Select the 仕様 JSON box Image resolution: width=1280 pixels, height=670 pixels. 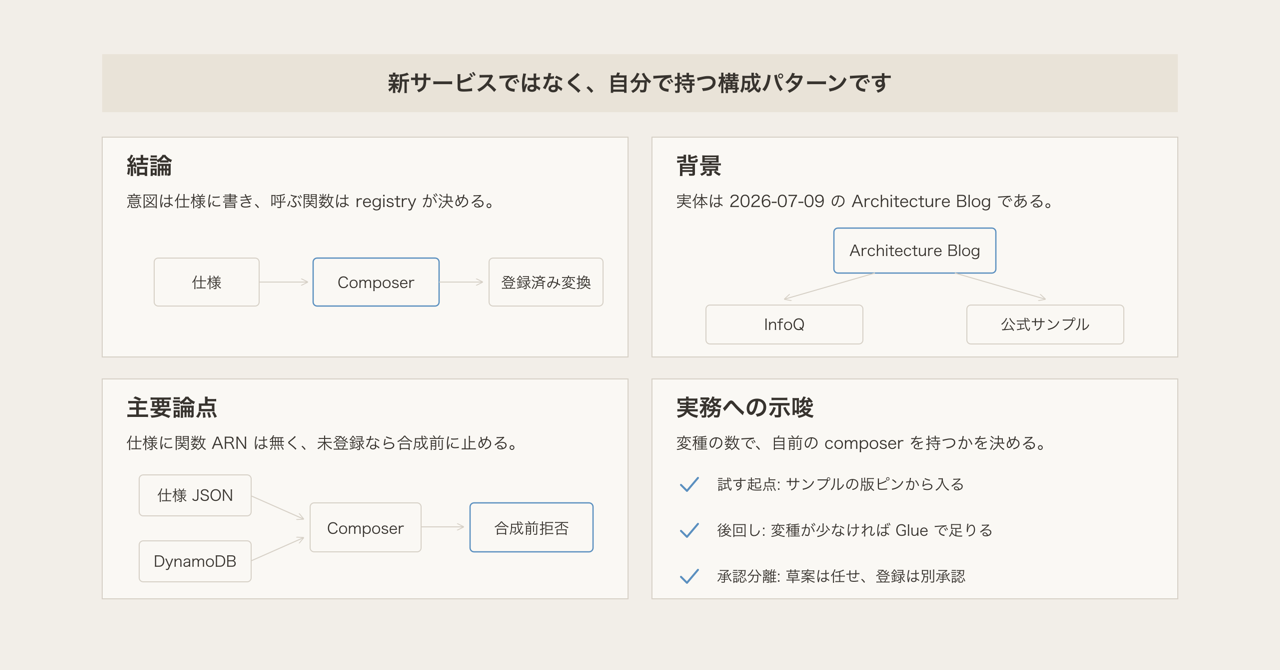click(x=195, y=495)
